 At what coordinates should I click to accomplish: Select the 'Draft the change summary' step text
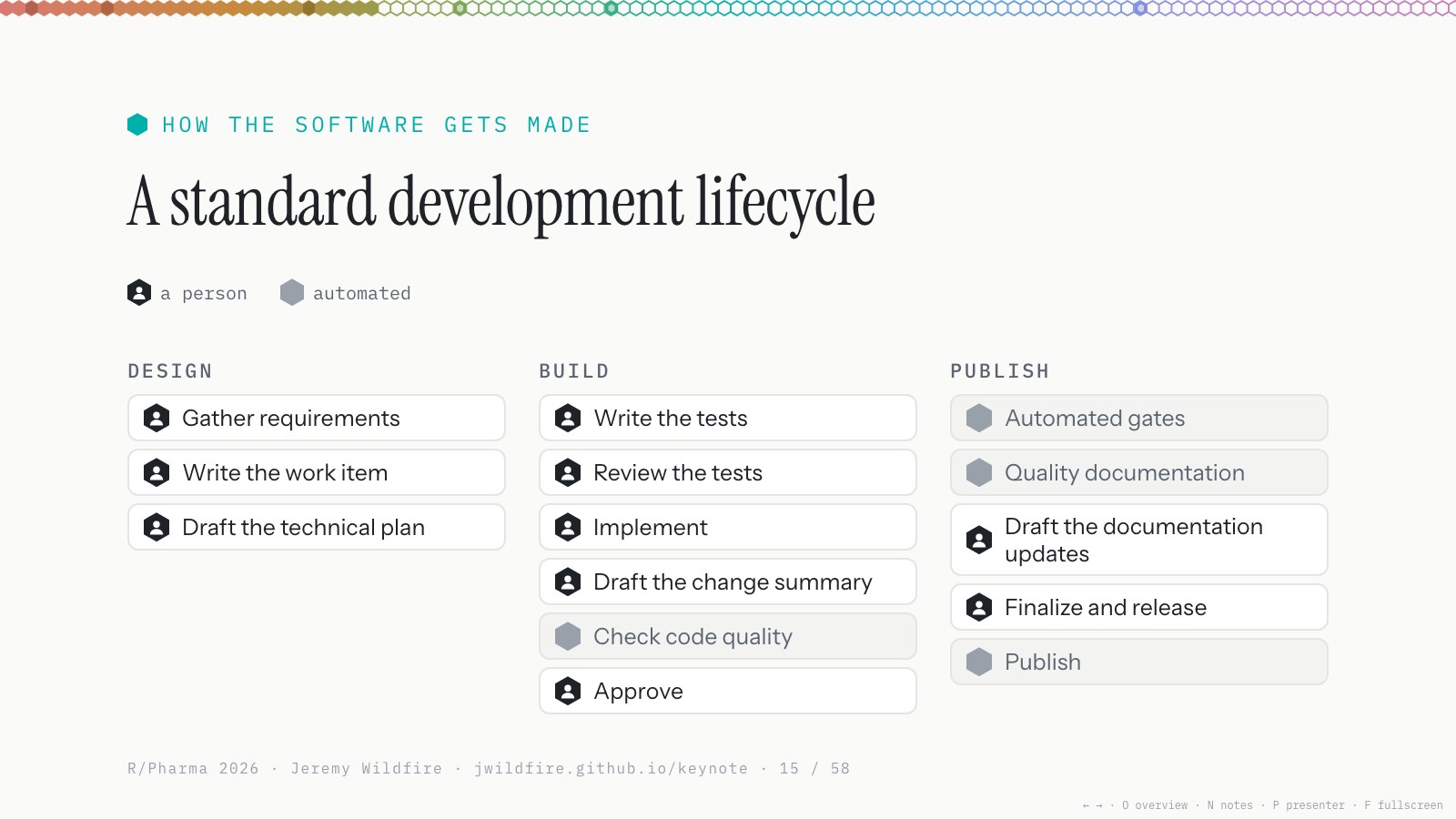pyautogui.click(x=733, y=582)
